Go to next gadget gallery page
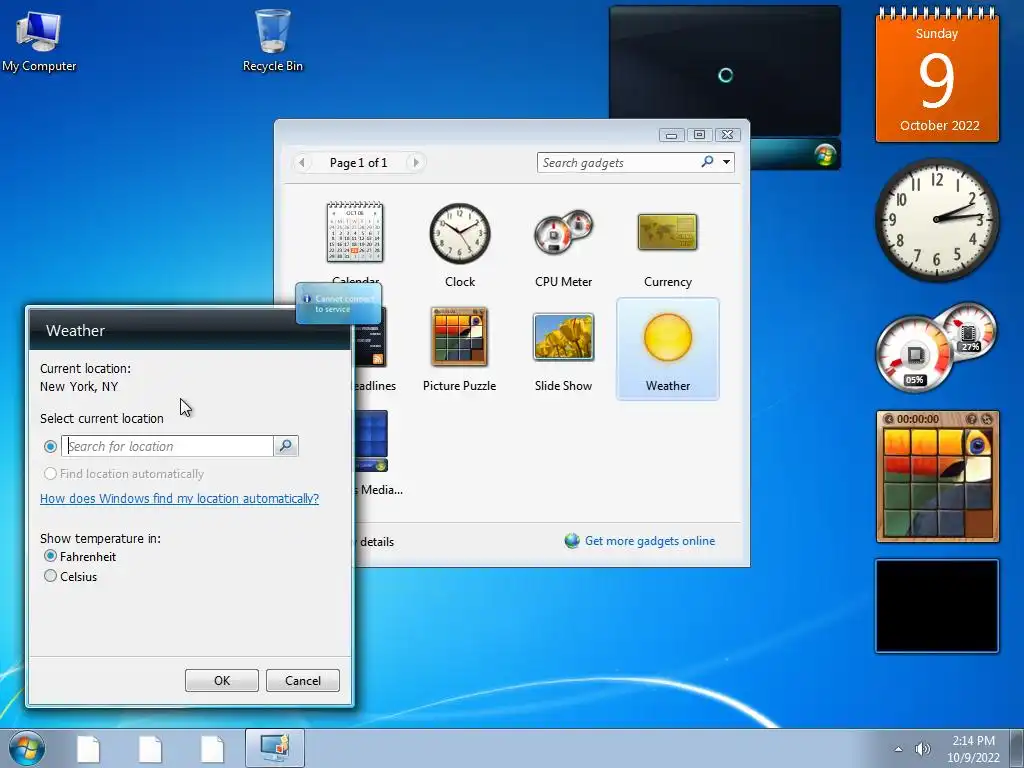 click(x=416, y=162)
